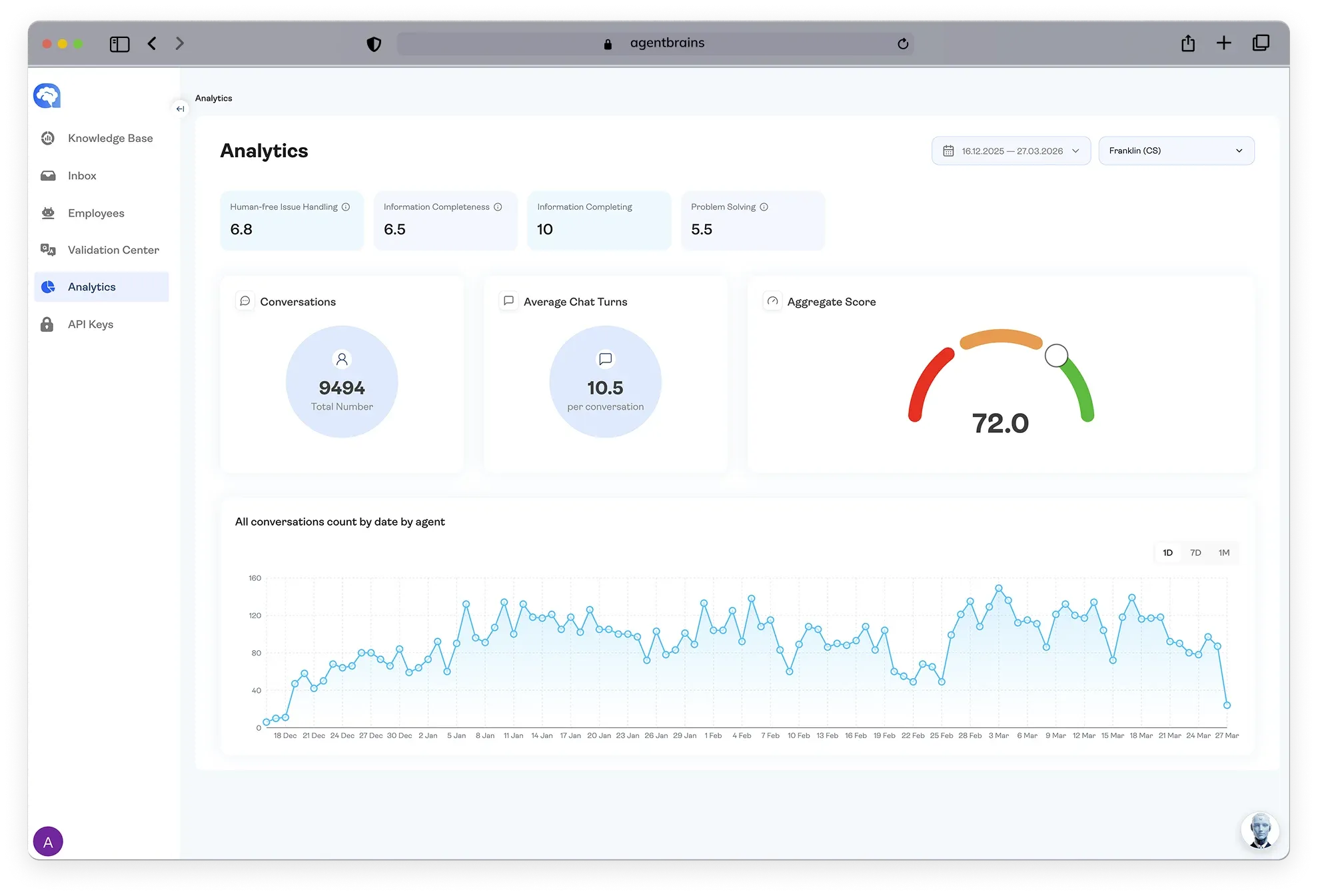This screenshot has width=1318, height=896.
Task: Click the Analytics breadcrumb link
Action: 213,98
